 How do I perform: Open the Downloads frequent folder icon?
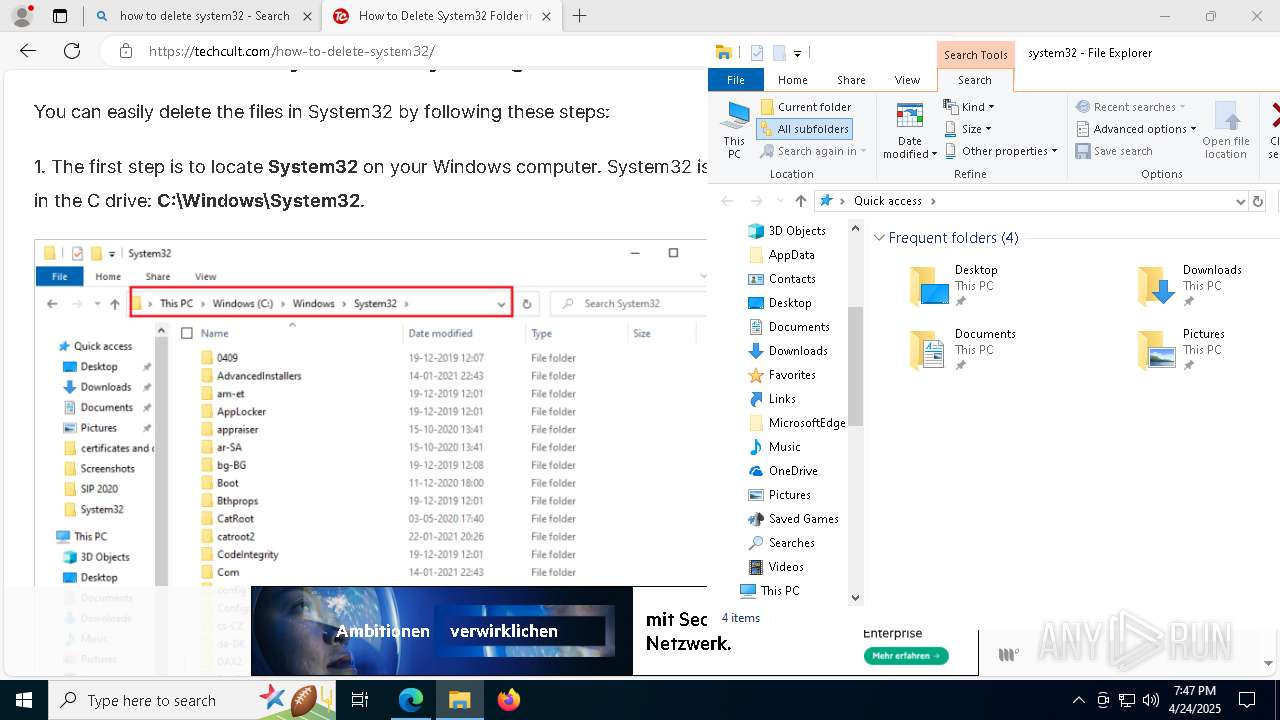click(x=1157, y=286)
